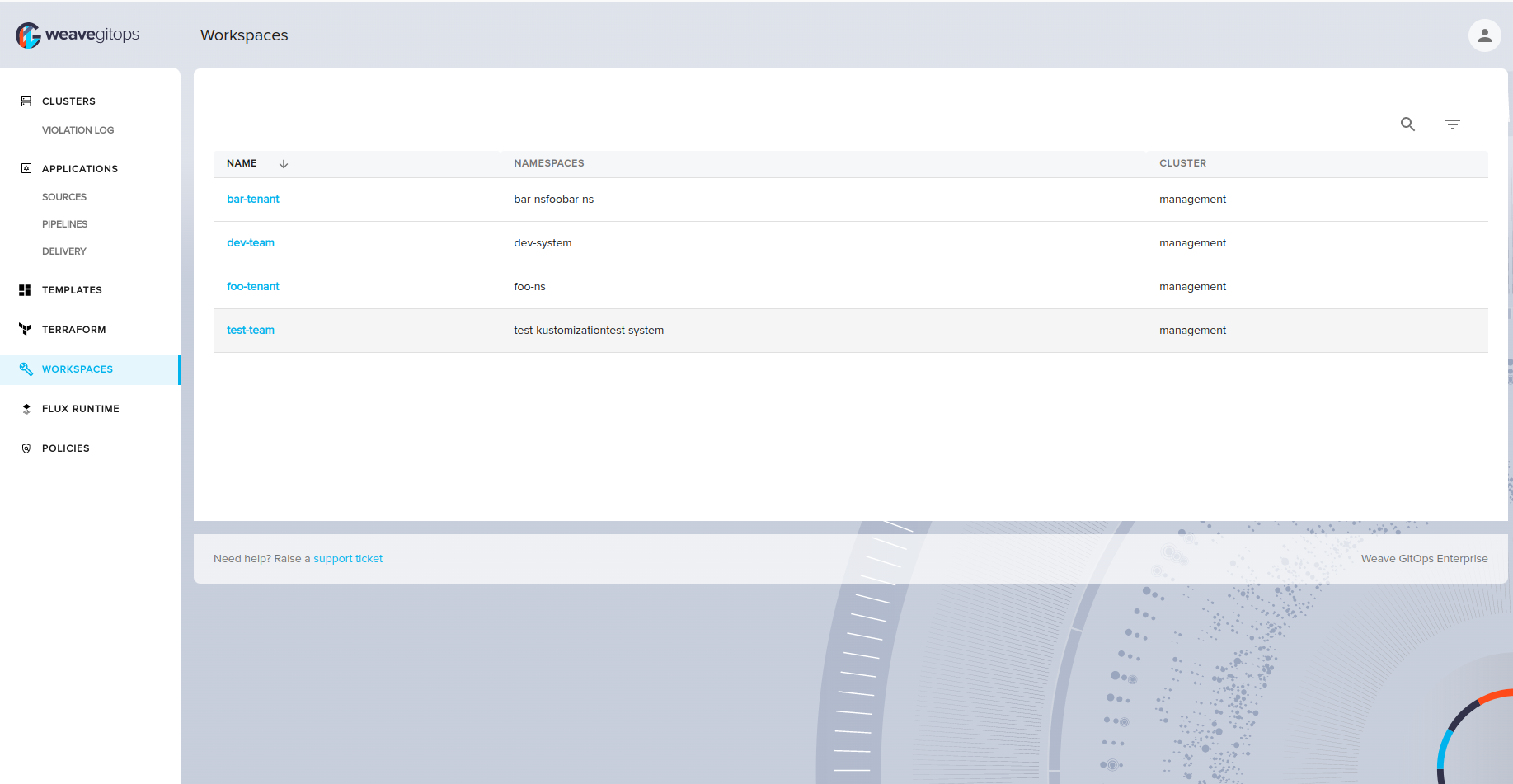Click management cluster in test-team row
This screenshot has width=1513, height=784.
pos(1192,331)
